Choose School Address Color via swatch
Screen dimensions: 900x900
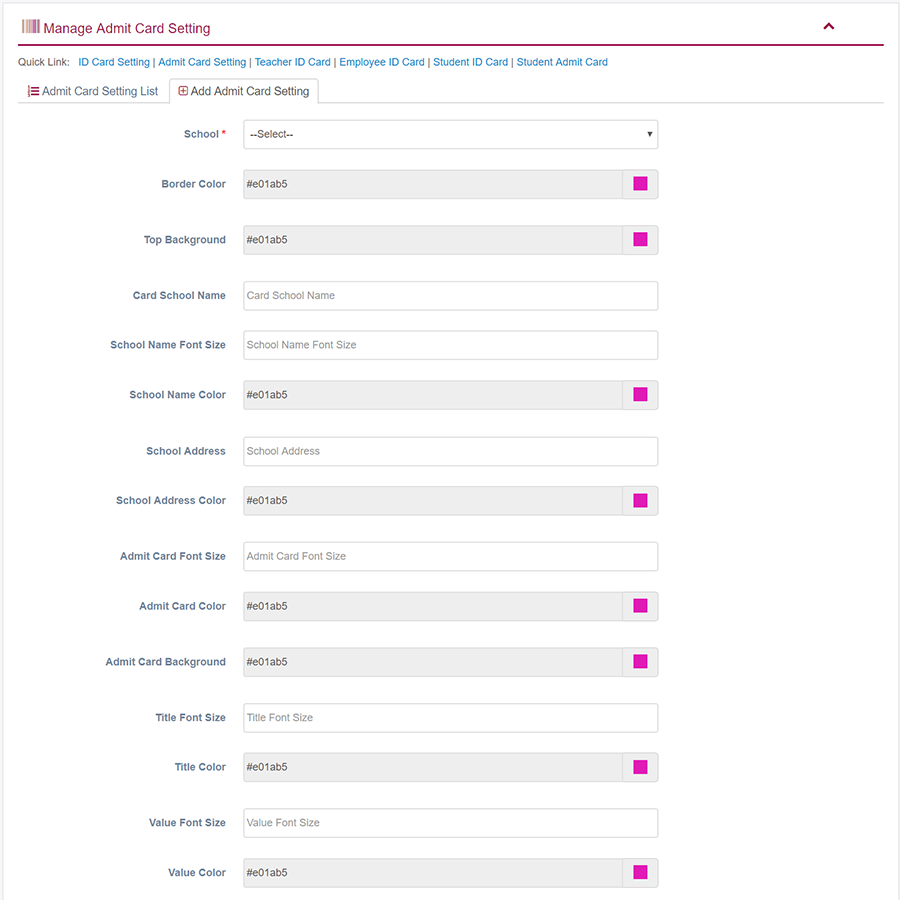pos(640,501)
